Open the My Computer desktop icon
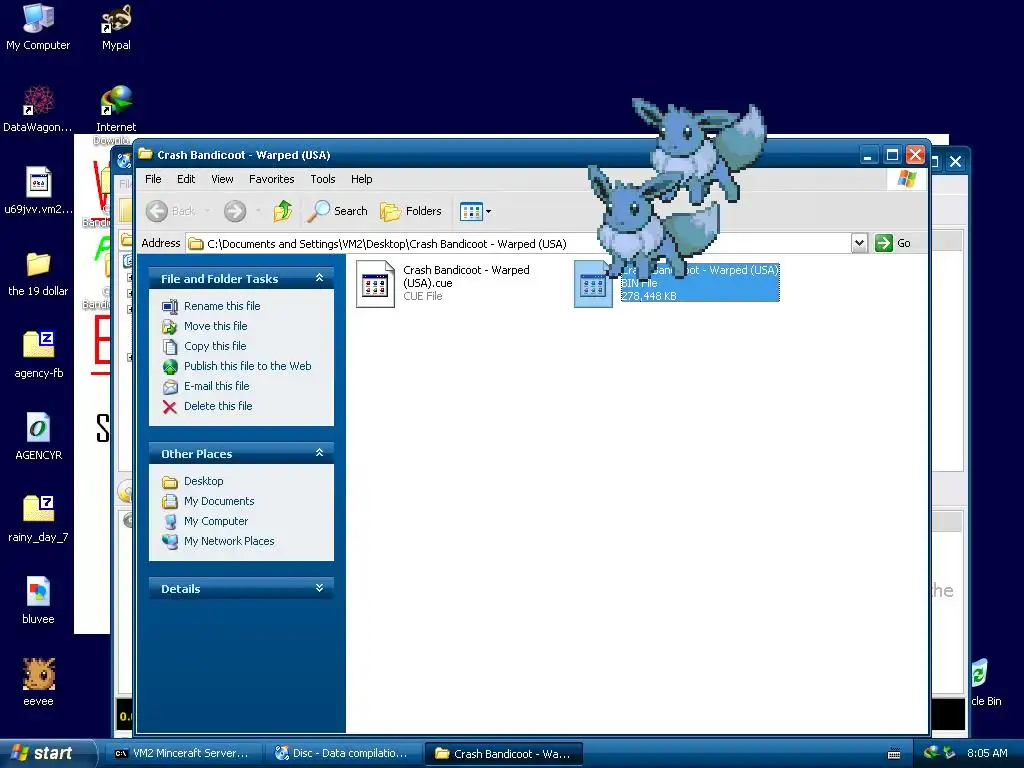Screen dimensions: 1024x768 click(x=38, y=26)
